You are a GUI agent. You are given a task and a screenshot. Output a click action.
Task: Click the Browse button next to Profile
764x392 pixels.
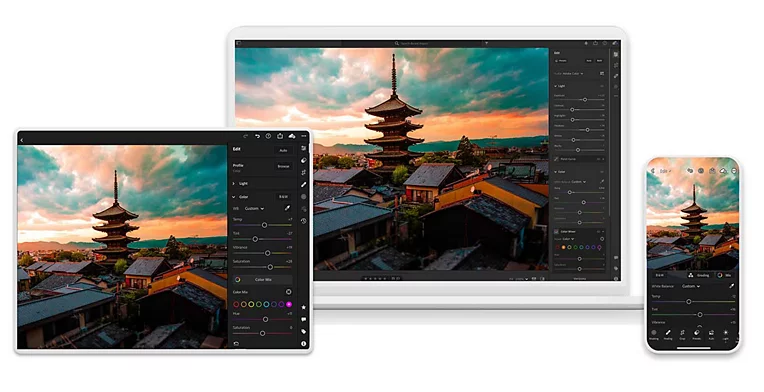[283, 166]
